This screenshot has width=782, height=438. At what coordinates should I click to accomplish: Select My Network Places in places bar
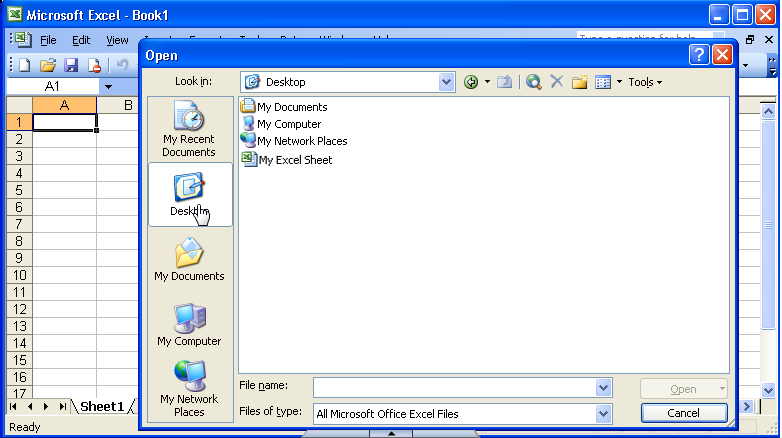pyautogui.click(x=189, y=389)
